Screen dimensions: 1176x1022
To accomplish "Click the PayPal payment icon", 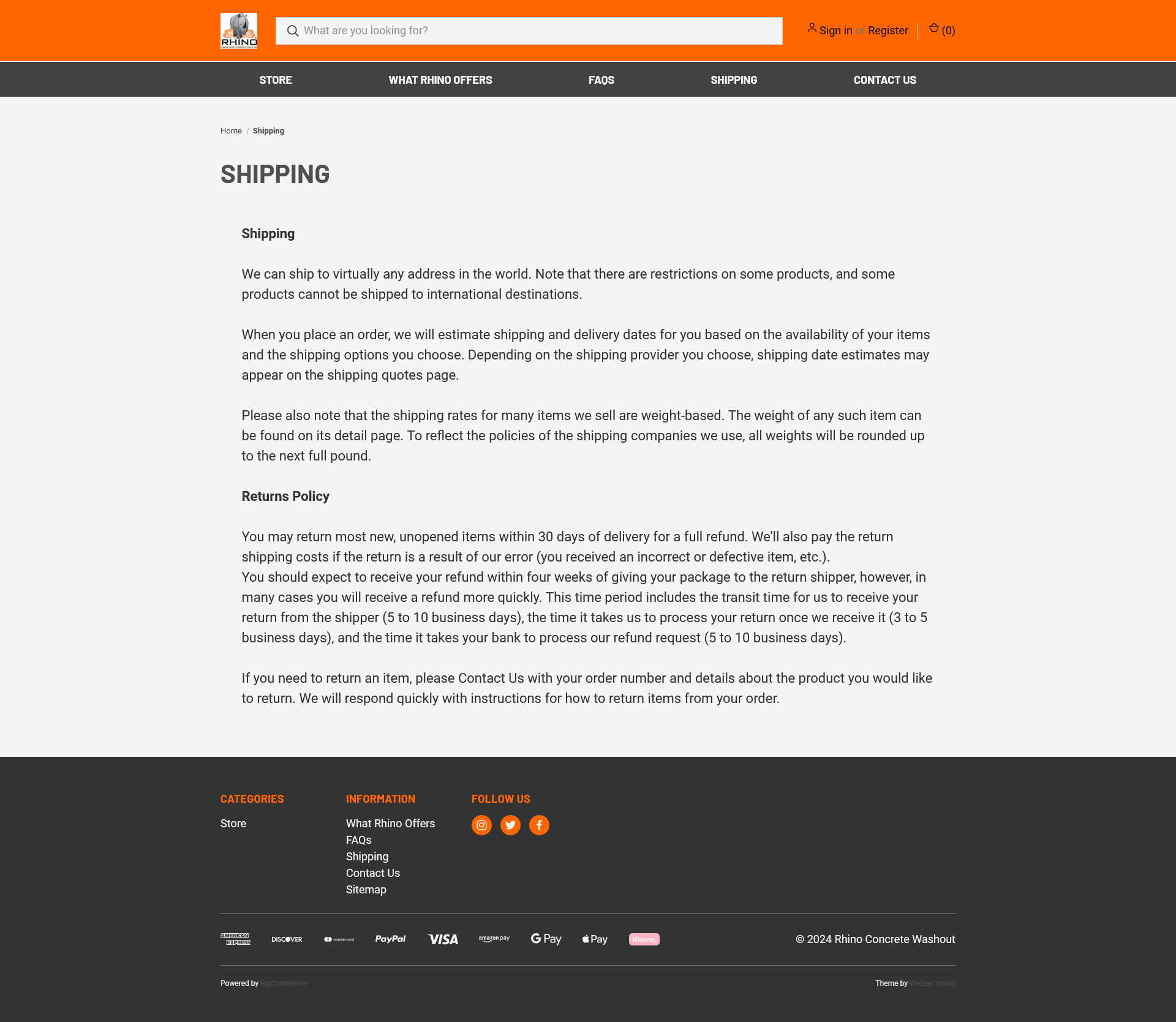I will tap(390, 938).
